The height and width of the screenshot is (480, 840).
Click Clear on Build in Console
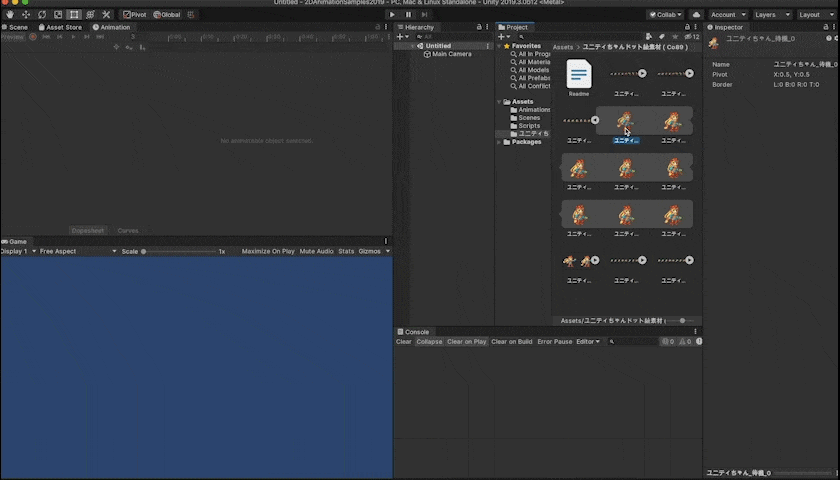pos(512,342)
